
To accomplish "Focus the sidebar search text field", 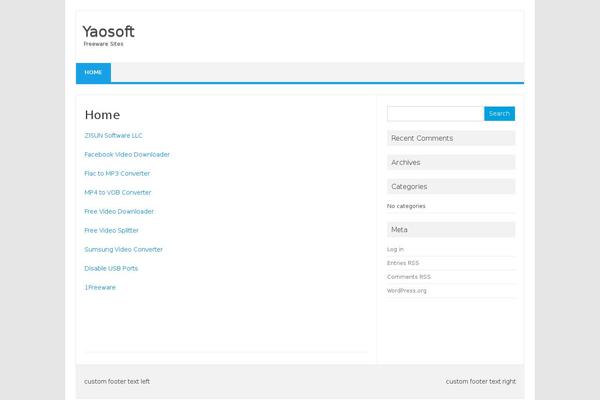I will coord(434,114).
